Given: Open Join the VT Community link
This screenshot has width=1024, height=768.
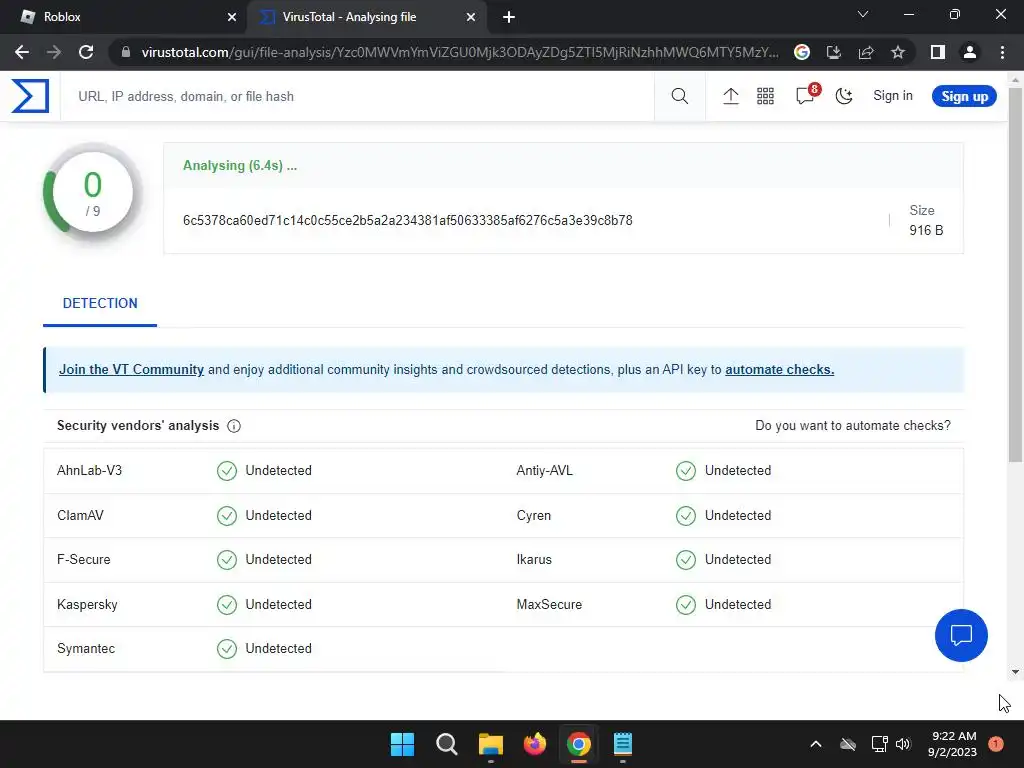Looking at the screenshot, I should tap(131, 370).
